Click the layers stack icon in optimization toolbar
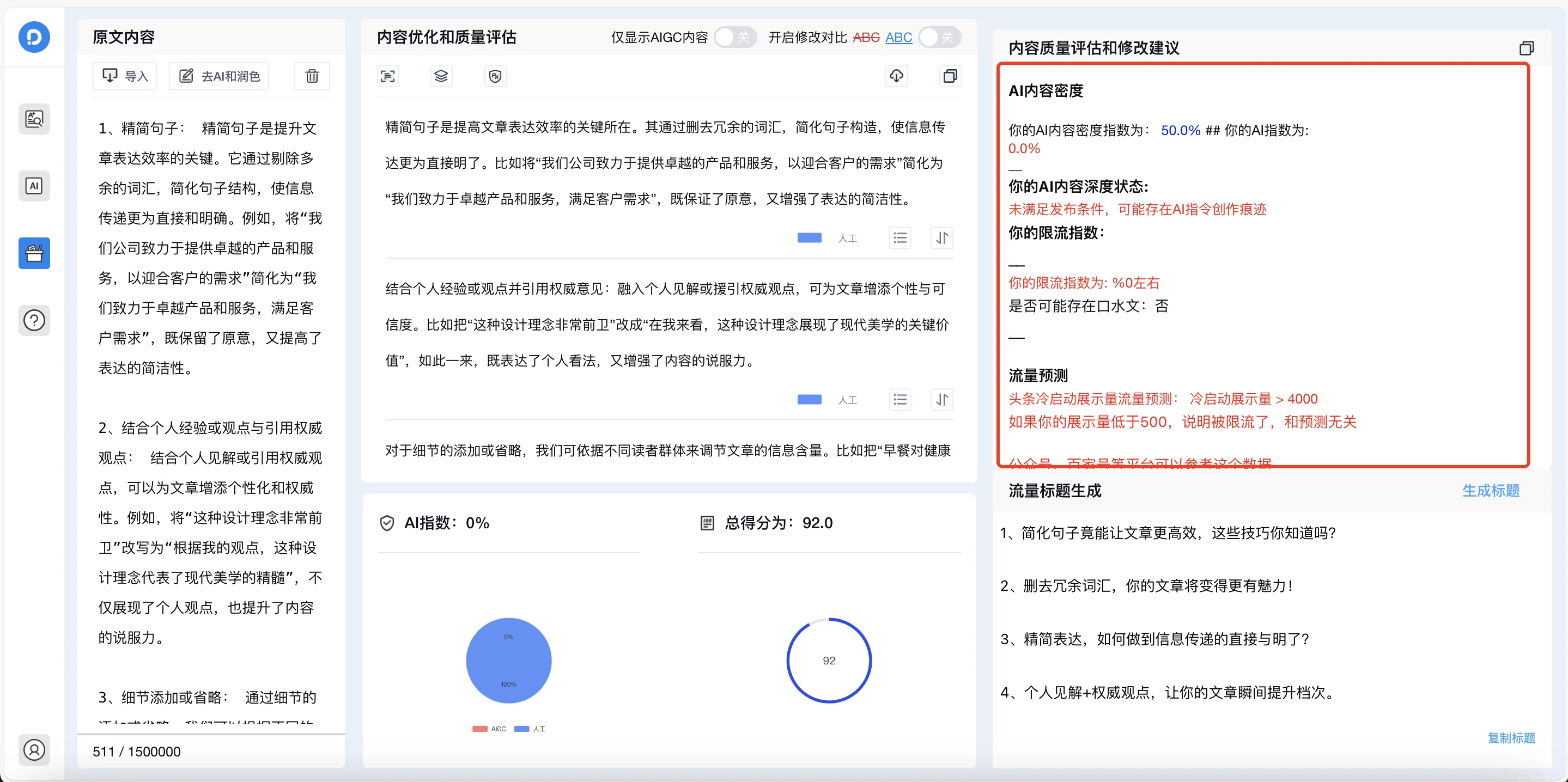 441,76
